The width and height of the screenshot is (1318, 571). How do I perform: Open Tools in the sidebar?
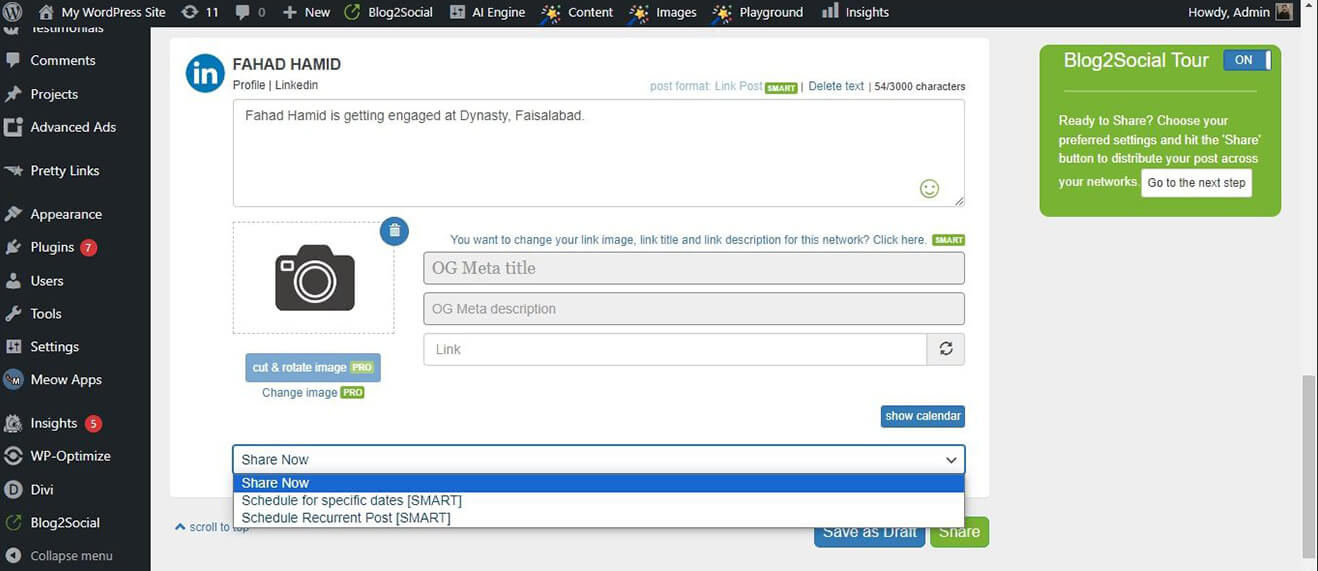click(x=46, y=313)
